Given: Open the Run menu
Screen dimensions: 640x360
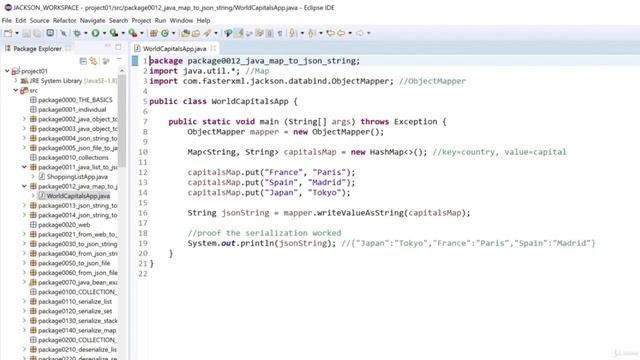Looking at the screenshot, I should point(160,20).
